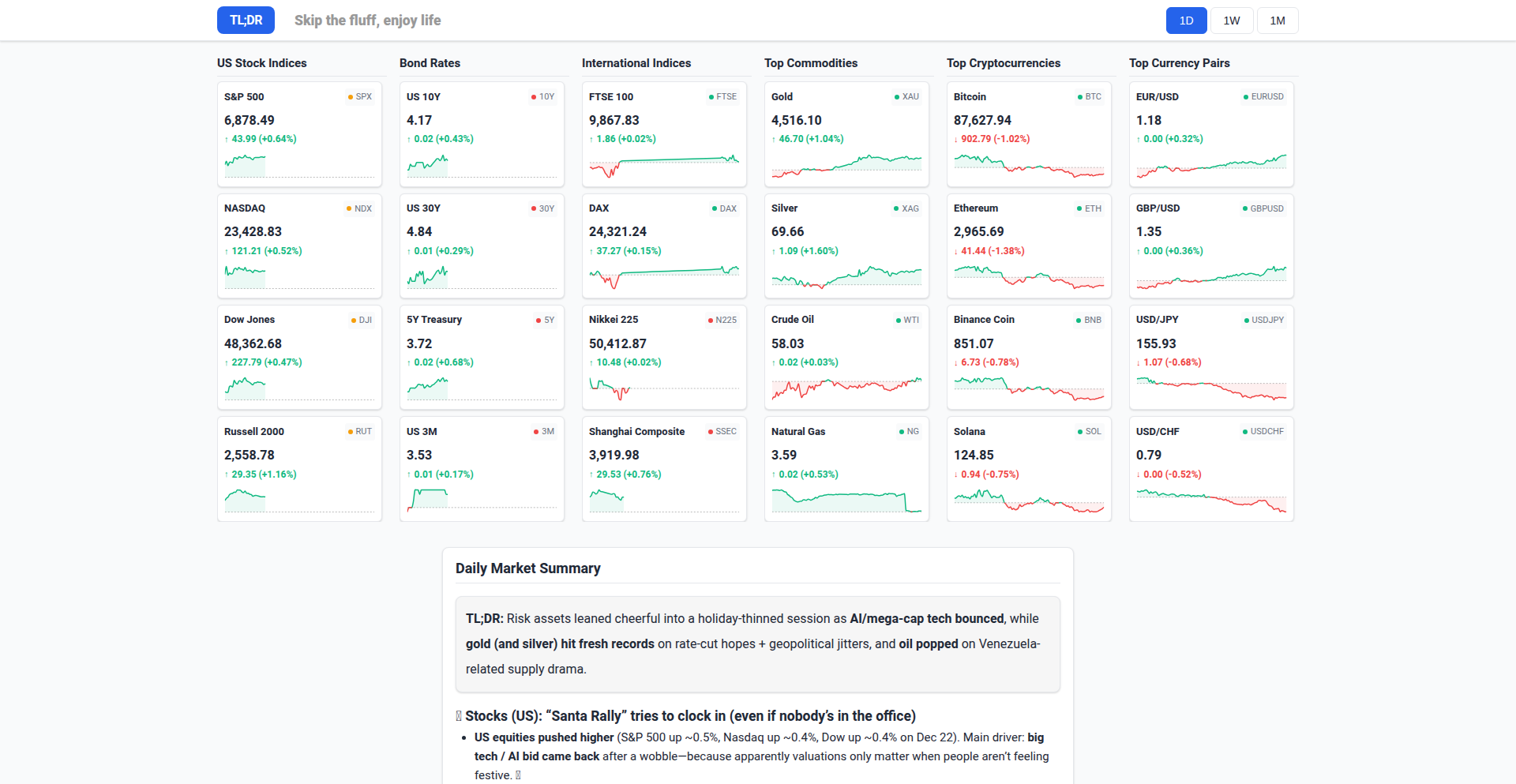Select the 1M timeframe
Image resolution: width=1516 pixels, height=784 pixels.
coord(1277,21)
